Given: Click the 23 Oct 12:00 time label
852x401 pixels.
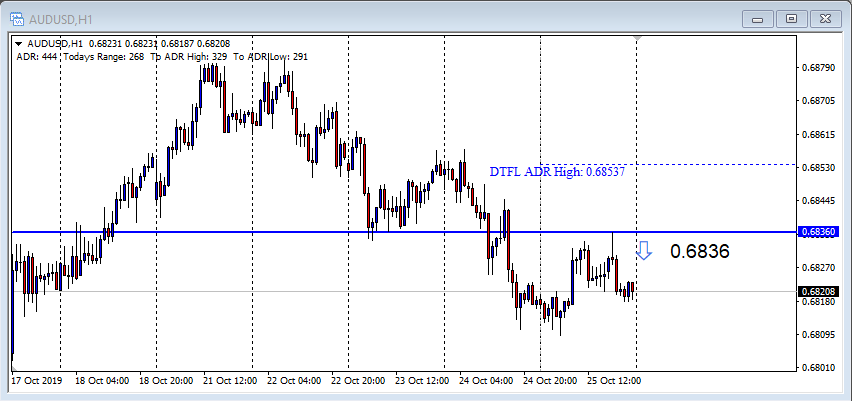Looking at the screenshot, I should (422, 381).
